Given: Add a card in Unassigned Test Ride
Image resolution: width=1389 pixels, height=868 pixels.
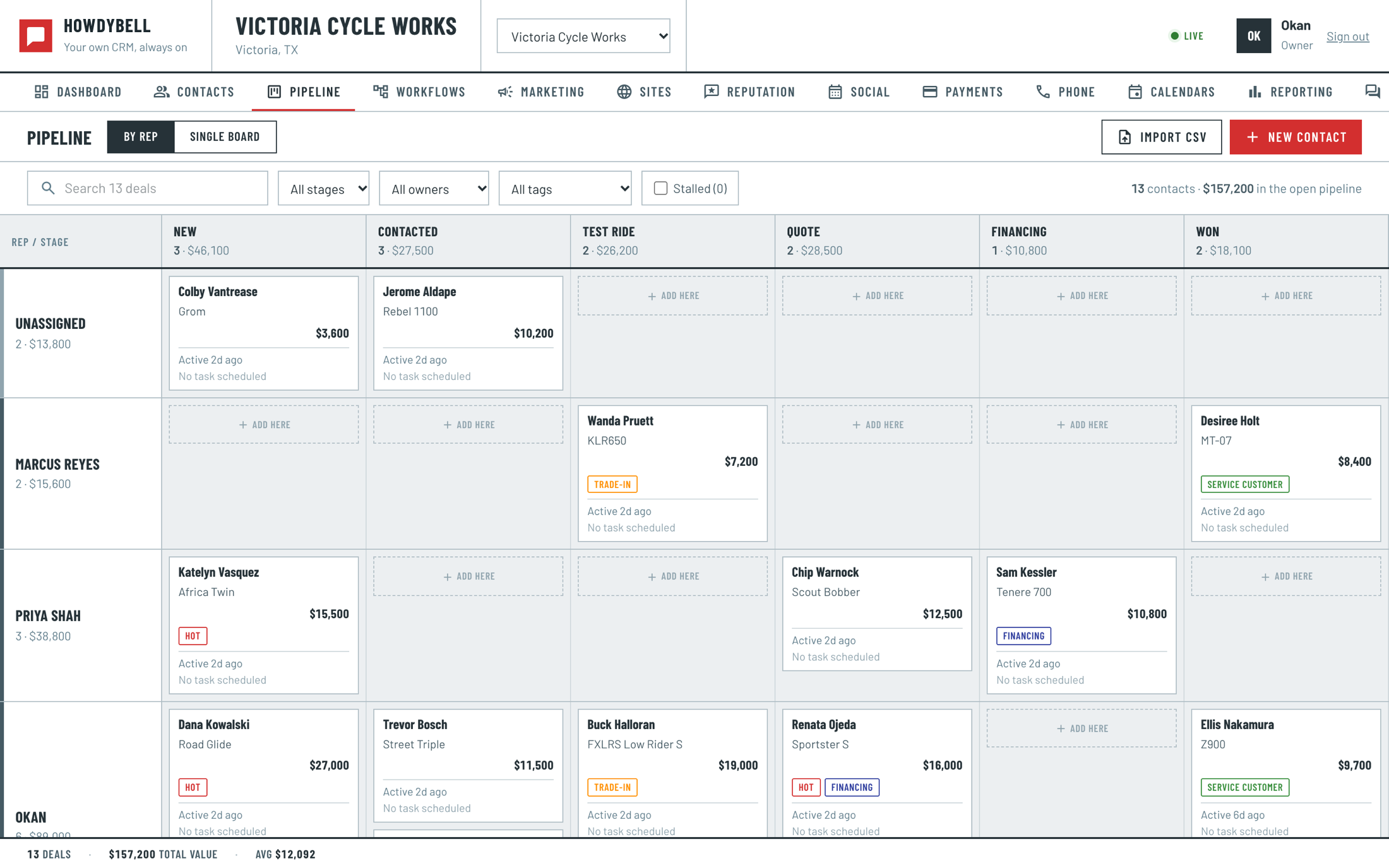Looking at the screenshot, I should 673,295.
